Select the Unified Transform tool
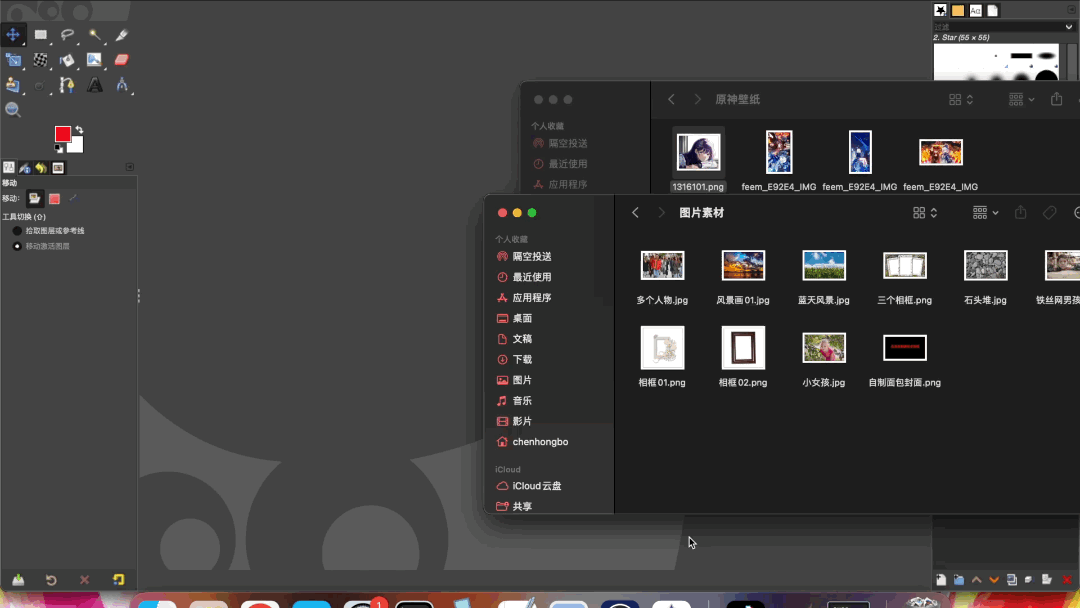1080x608 pixels. click(x=13, y=60)
